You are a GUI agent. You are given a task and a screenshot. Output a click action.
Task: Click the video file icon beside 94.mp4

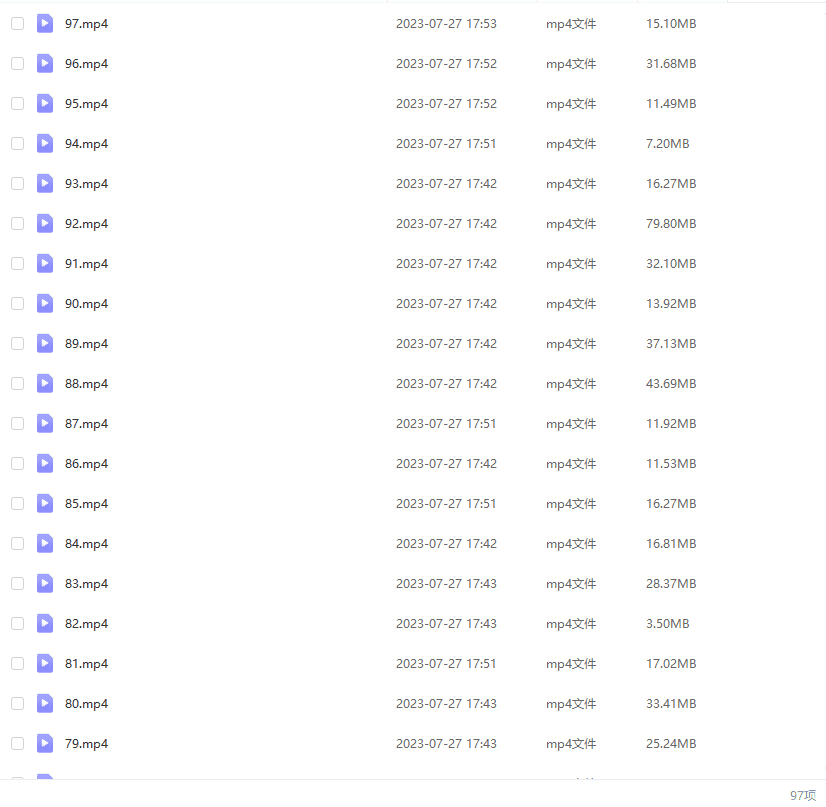(x=45, y=144)
